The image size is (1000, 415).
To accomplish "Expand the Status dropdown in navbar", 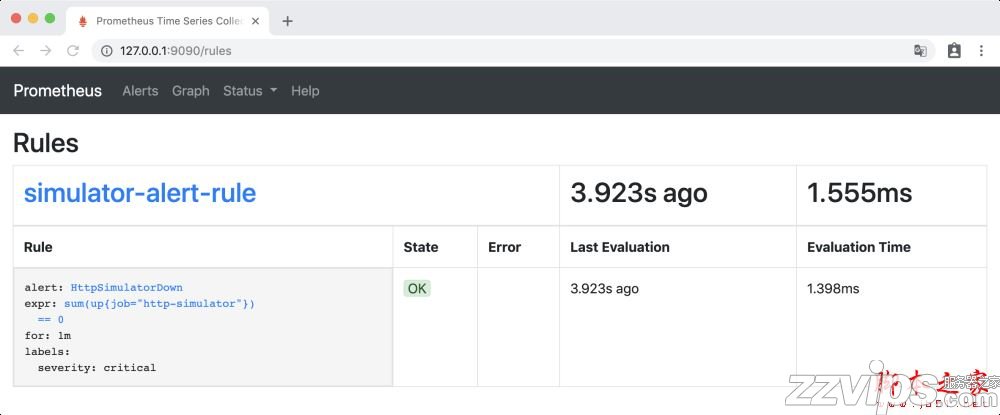I will 250,91.
